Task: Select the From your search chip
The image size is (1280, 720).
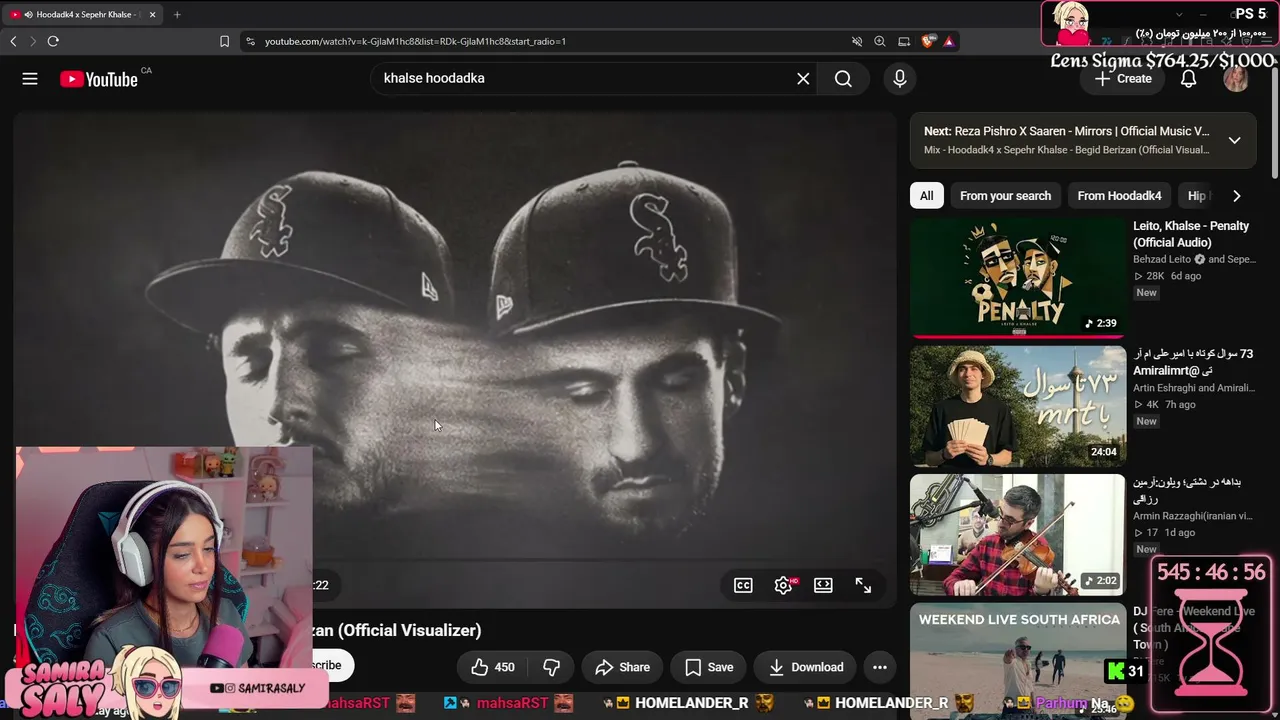Action: click(1005, 196)
